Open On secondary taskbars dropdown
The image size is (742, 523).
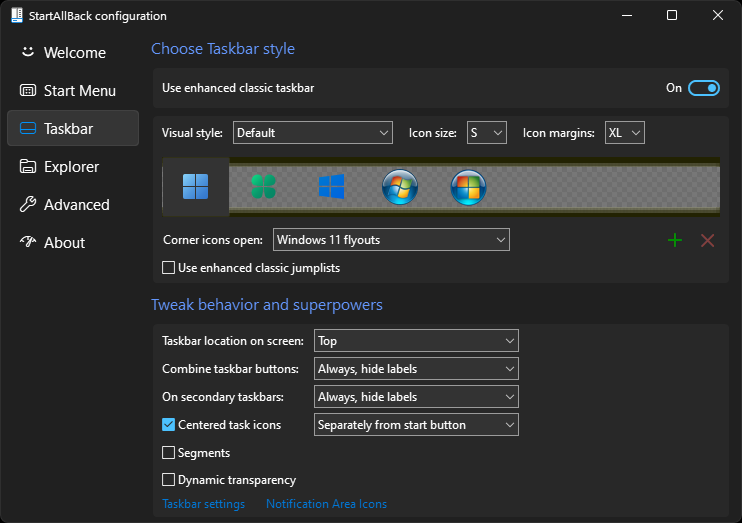pyautogui.click(x=416, y=397)
